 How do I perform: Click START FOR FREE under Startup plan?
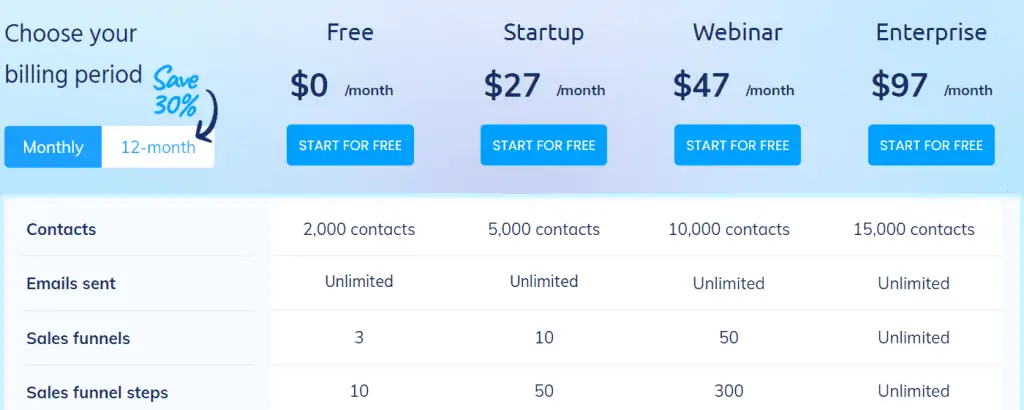point(544,145)
